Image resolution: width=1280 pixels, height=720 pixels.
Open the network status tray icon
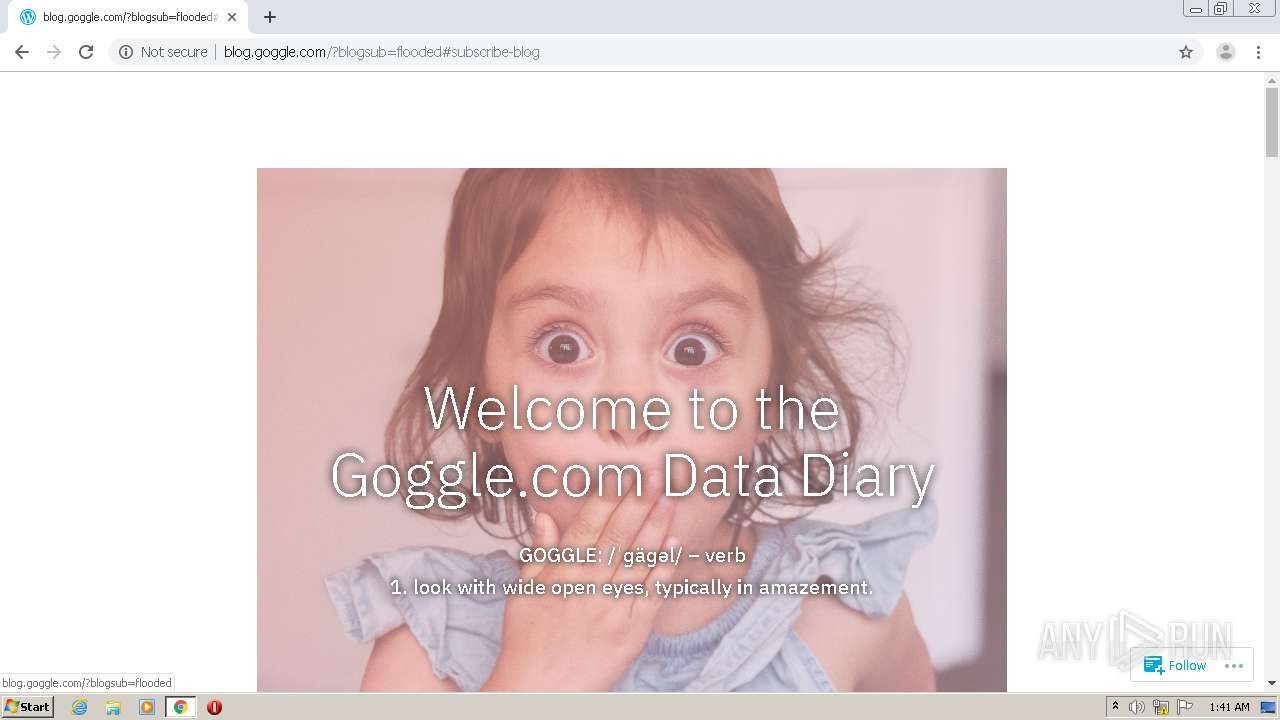[x=1161, y=707]
